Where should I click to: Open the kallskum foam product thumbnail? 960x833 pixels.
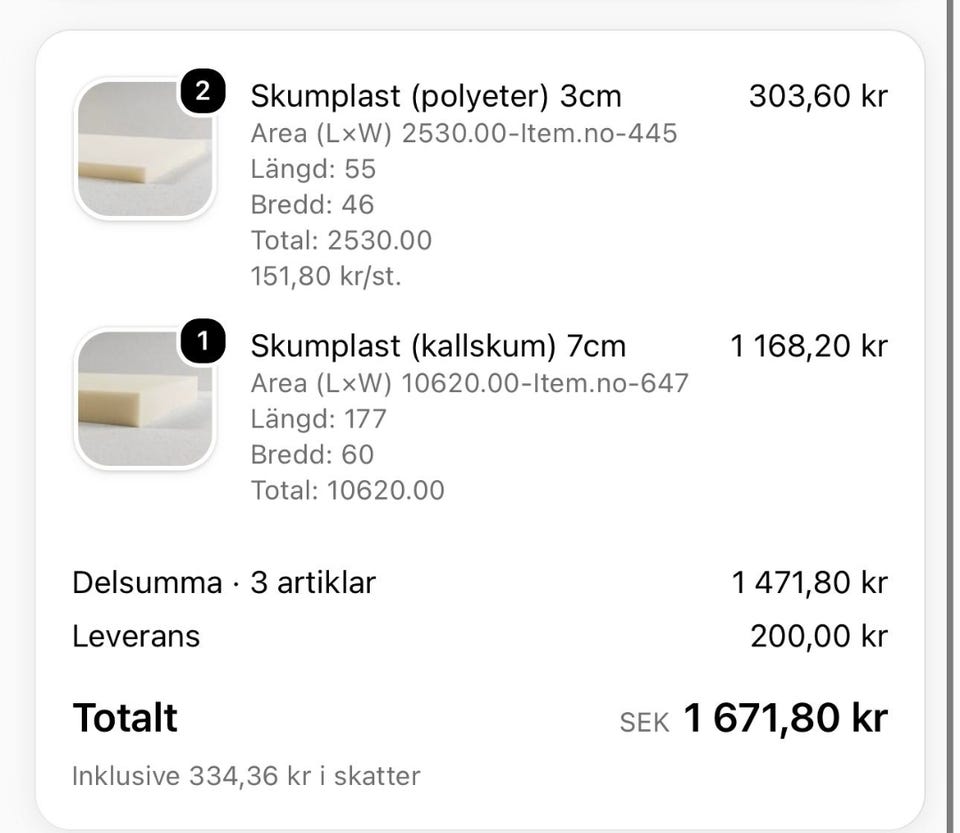pos(145,399)
